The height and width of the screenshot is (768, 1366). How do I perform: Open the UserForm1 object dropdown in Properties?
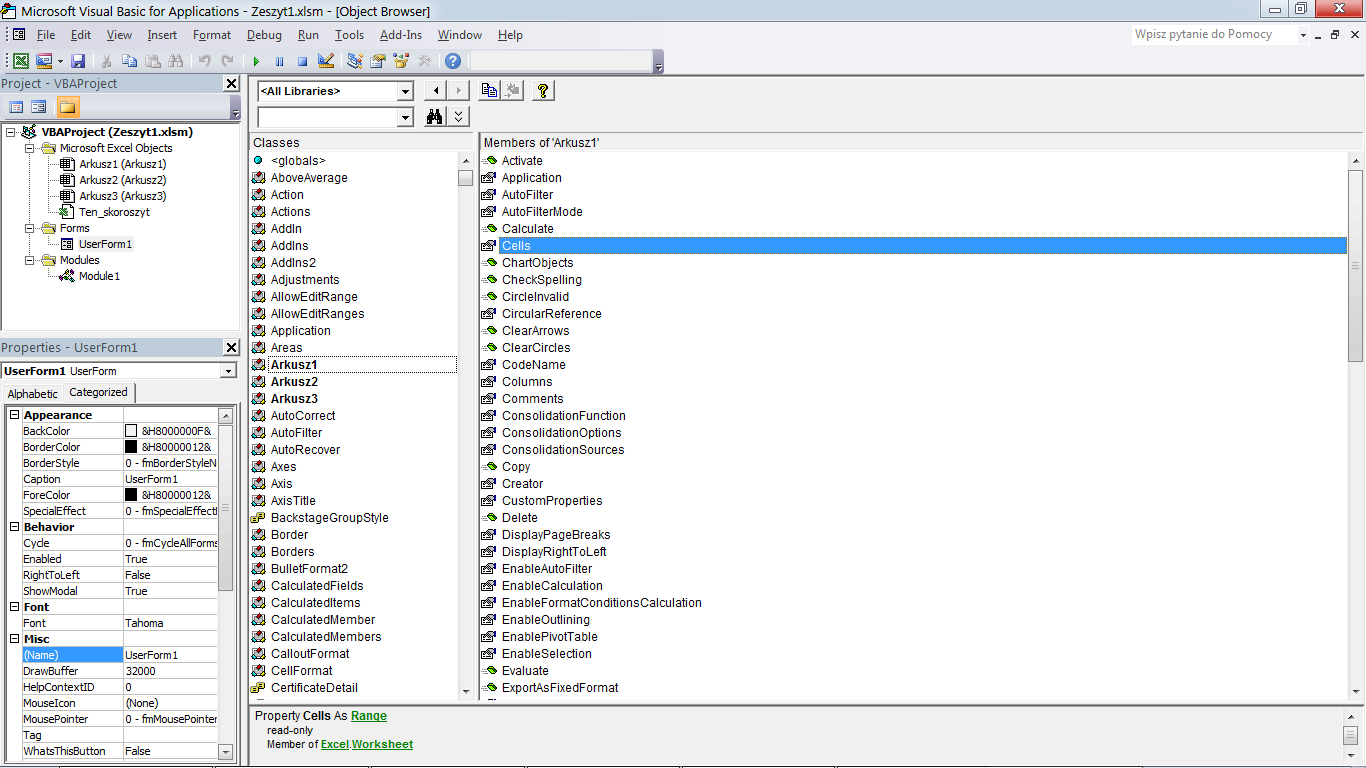(x=228, y=371)
